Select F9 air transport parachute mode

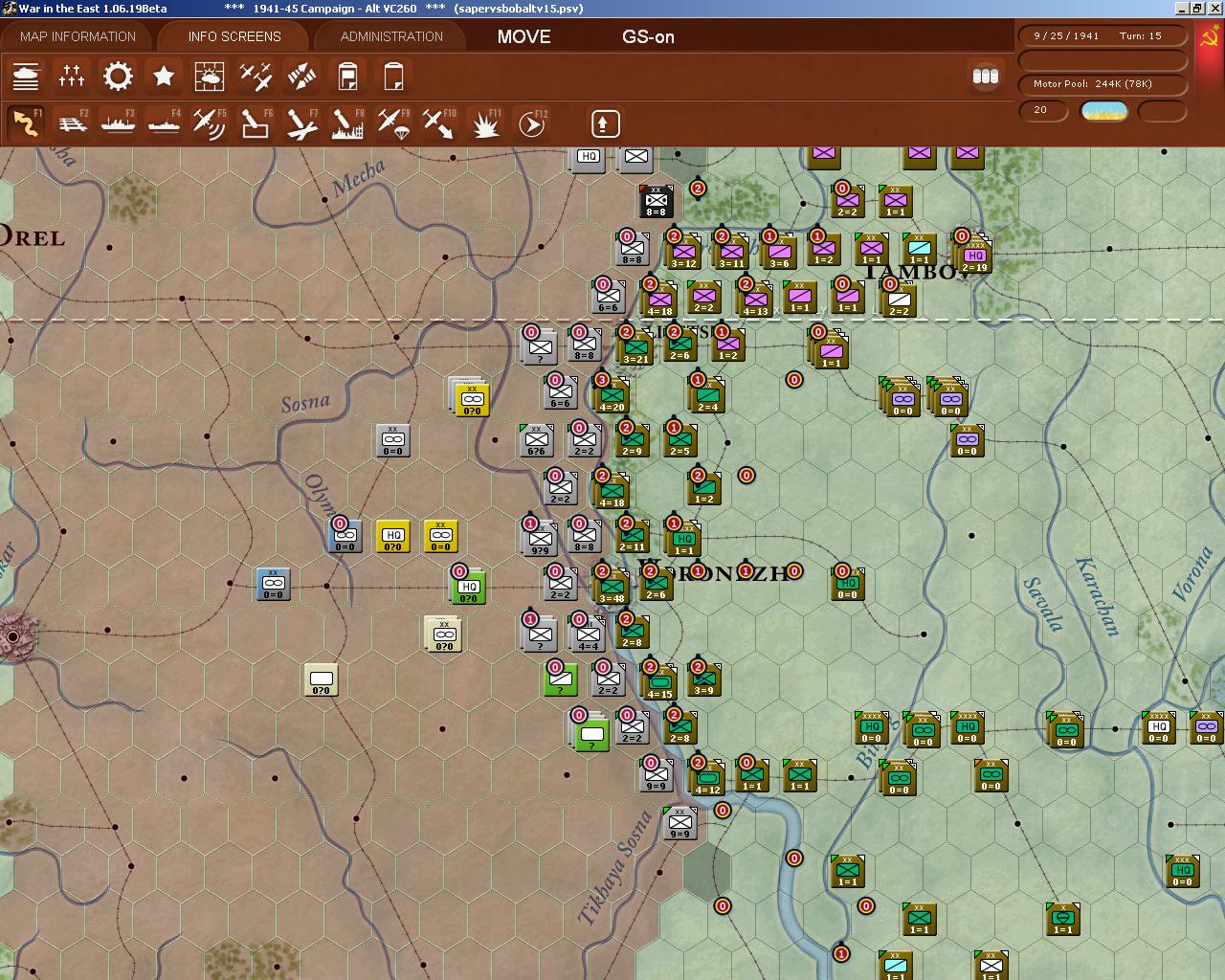pyautogui.click(x=393, y=123)
